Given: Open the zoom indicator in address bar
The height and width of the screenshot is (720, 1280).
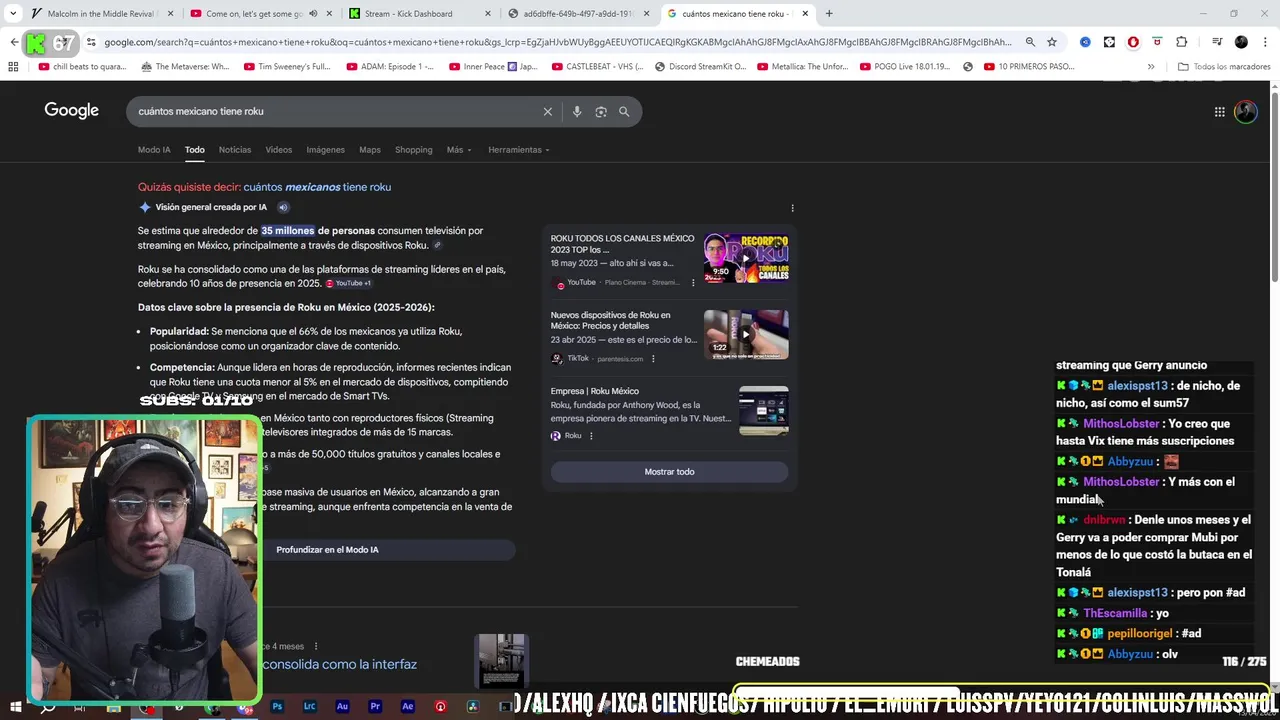Looking at the screenshot, I should (x=1030, y=42).
